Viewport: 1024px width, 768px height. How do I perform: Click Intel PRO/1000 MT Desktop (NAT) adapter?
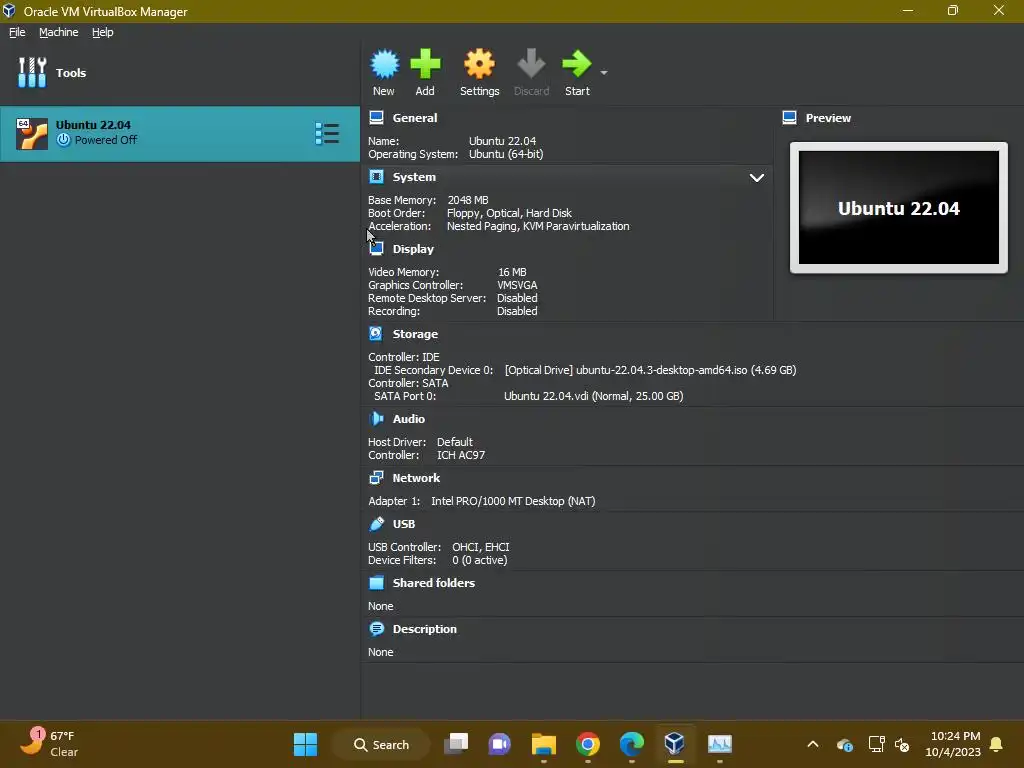pos(513,501)
